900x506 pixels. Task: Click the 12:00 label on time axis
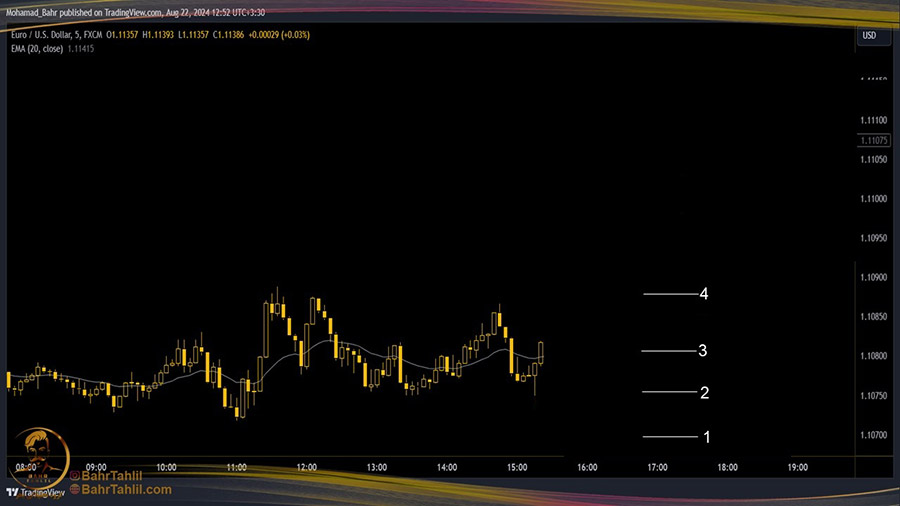(307, 467)
